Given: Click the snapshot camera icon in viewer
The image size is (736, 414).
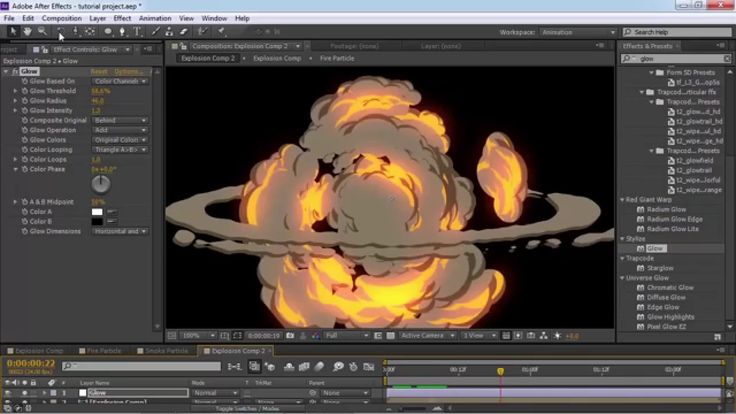Looking at the screenshot, I should (290, 336).
